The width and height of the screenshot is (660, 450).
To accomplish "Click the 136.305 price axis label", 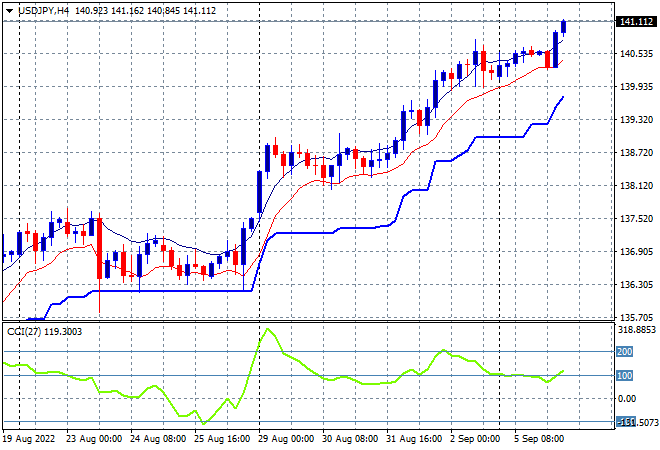I will coord(636,285).
